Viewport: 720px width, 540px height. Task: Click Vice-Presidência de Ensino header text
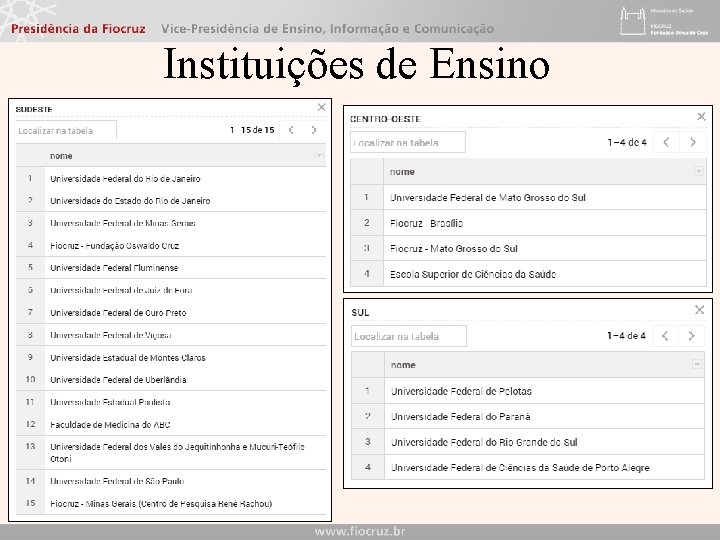(327, 28)
